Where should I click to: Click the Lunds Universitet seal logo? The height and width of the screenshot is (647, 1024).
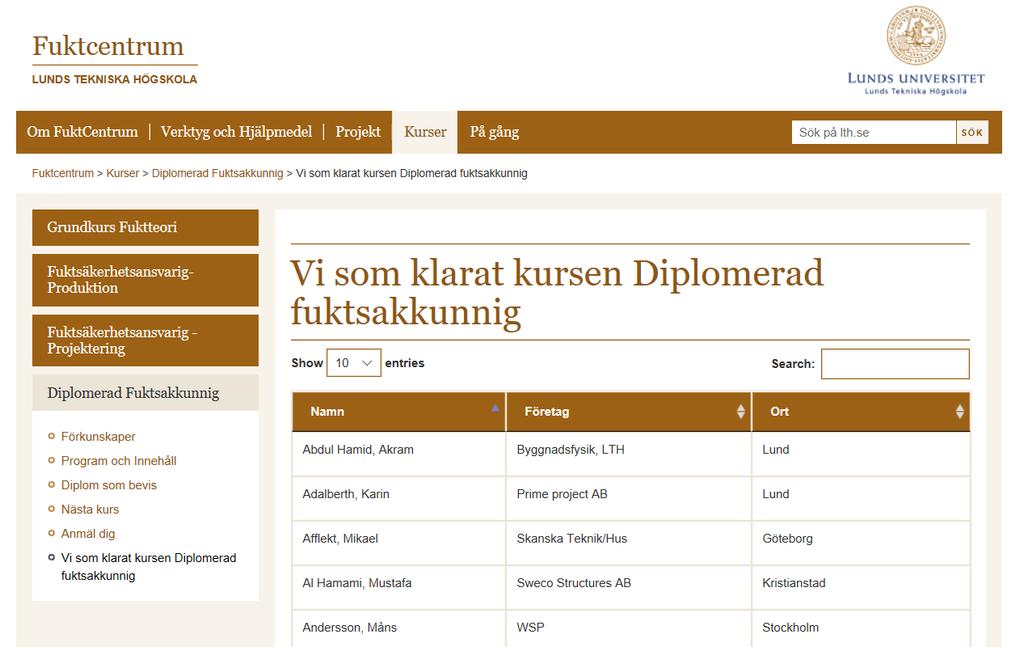[x=916, y=35]
